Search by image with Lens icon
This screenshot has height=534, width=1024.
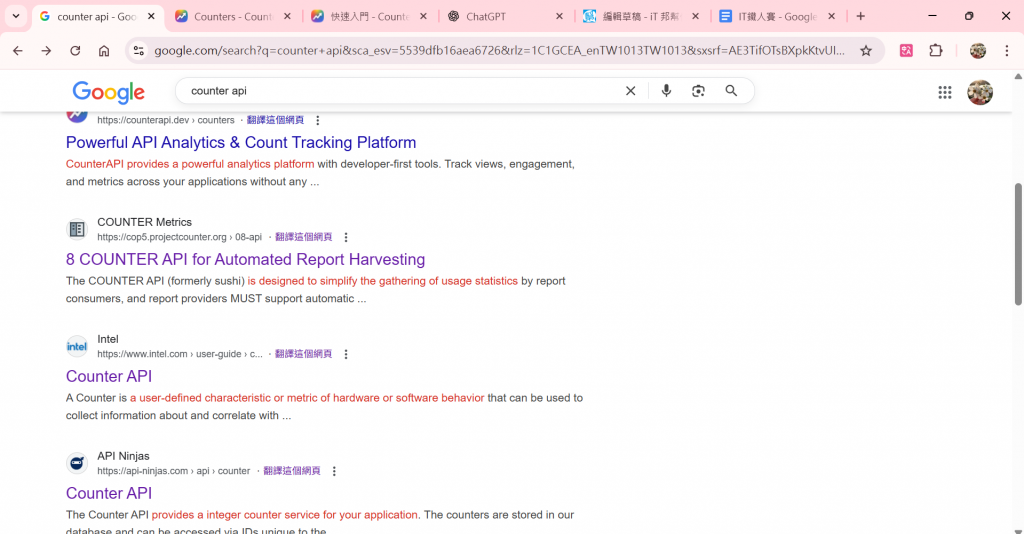point(698,91)
